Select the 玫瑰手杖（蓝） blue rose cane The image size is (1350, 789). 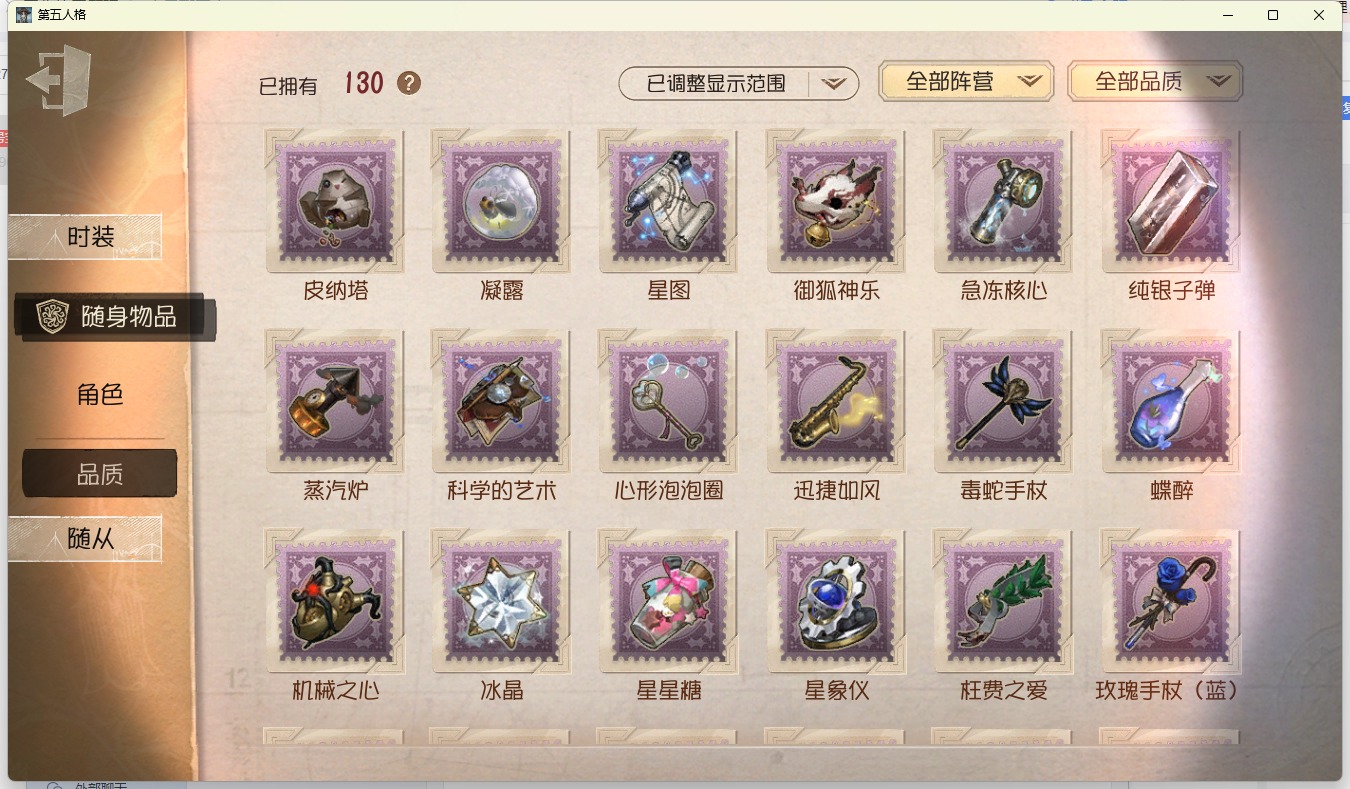pyautogui.click(x=1171, y=600)
